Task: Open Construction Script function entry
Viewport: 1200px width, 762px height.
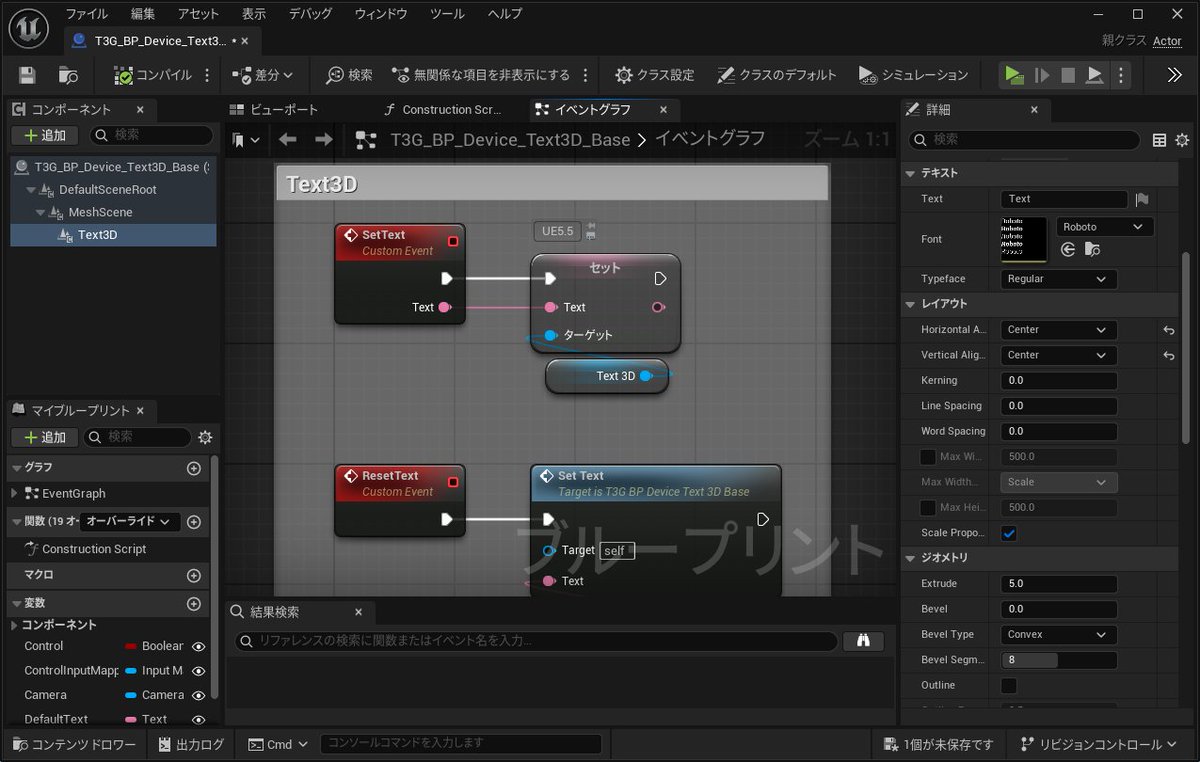Action: (94, 549)
